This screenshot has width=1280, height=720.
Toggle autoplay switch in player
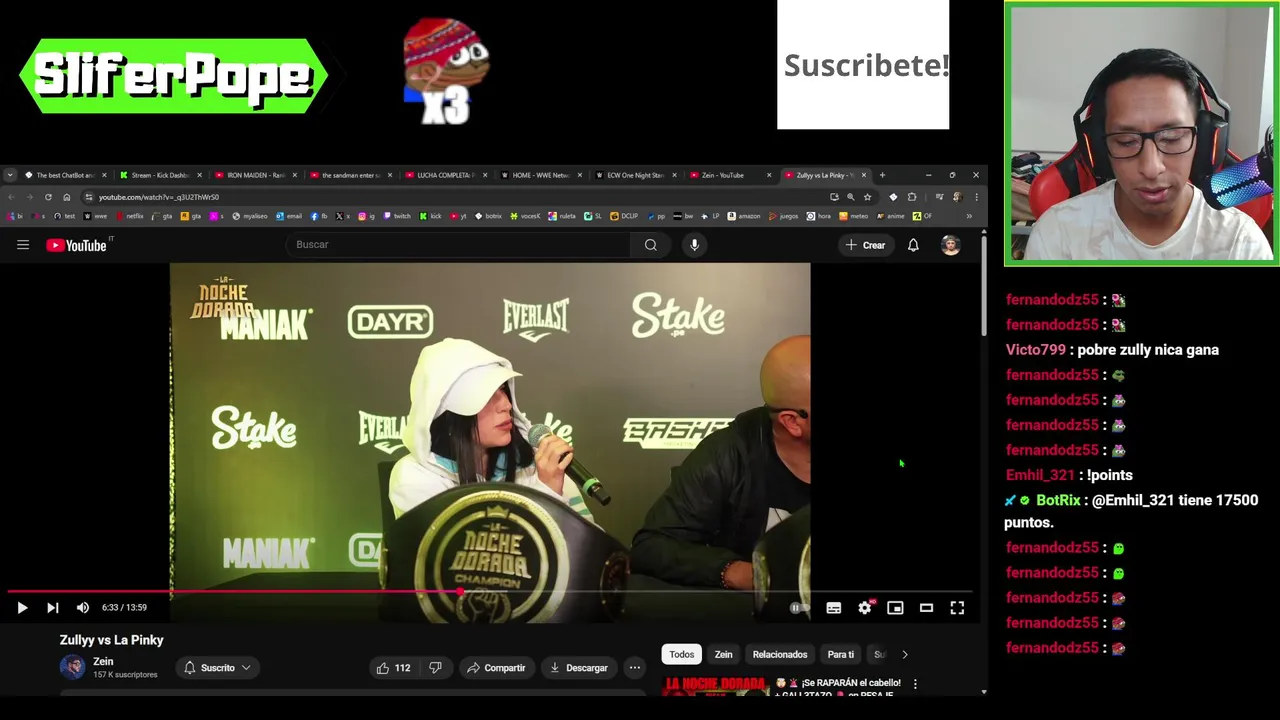(799, 607)
